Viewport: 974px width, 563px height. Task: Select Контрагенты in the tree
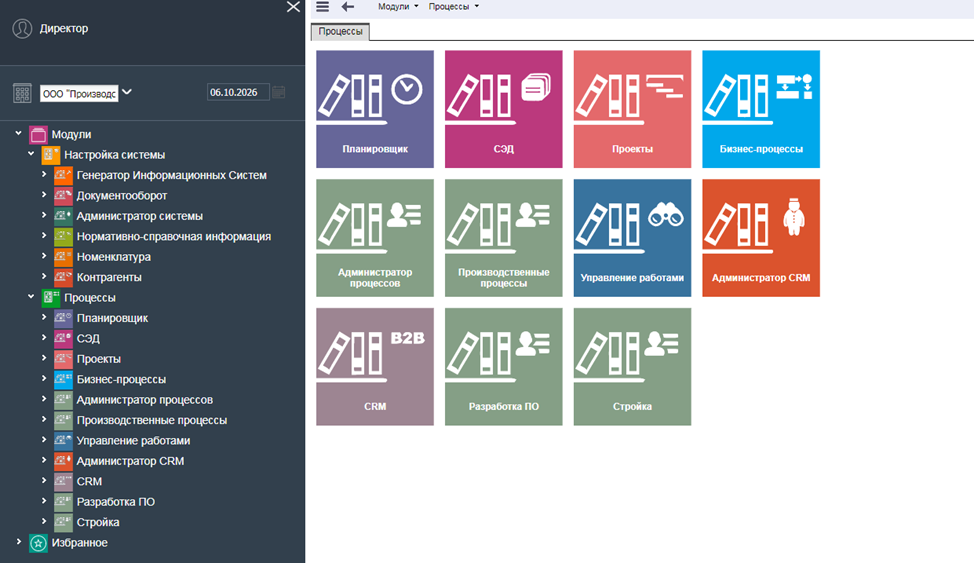click(x=109, y=277)
